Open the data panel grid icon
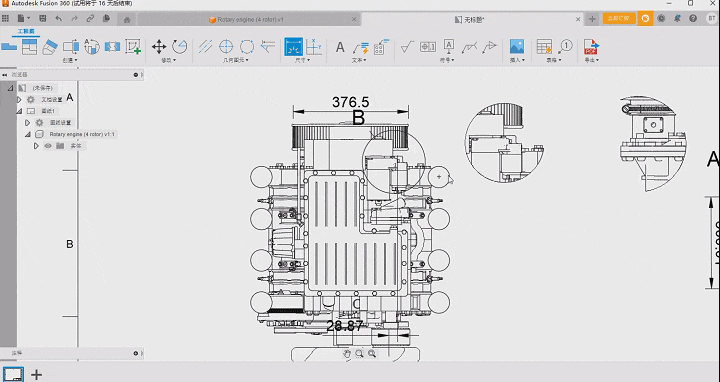Viewport: 720px width, 382px height. [5, 19]
